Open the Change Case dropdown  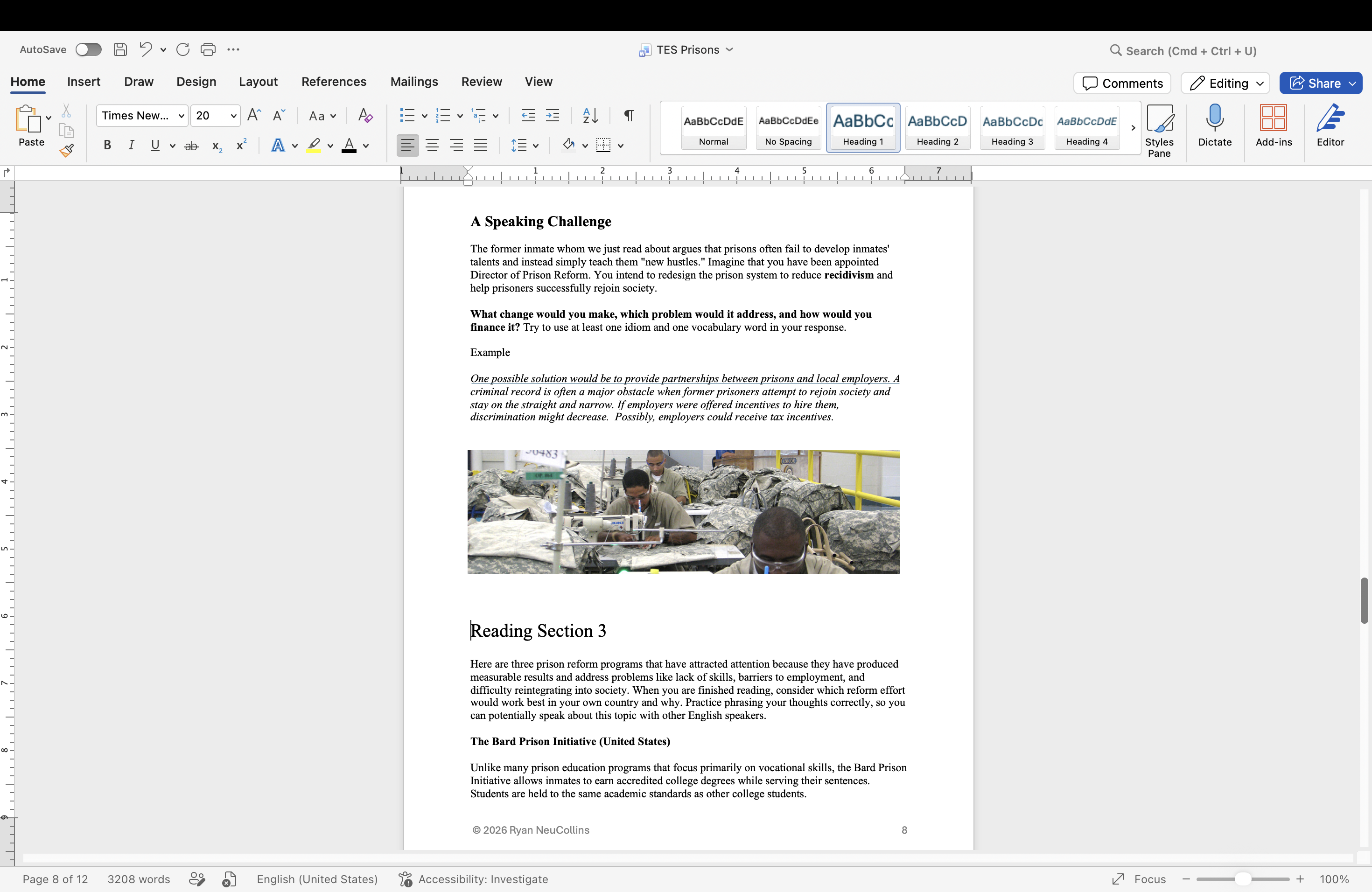[322, 116]
